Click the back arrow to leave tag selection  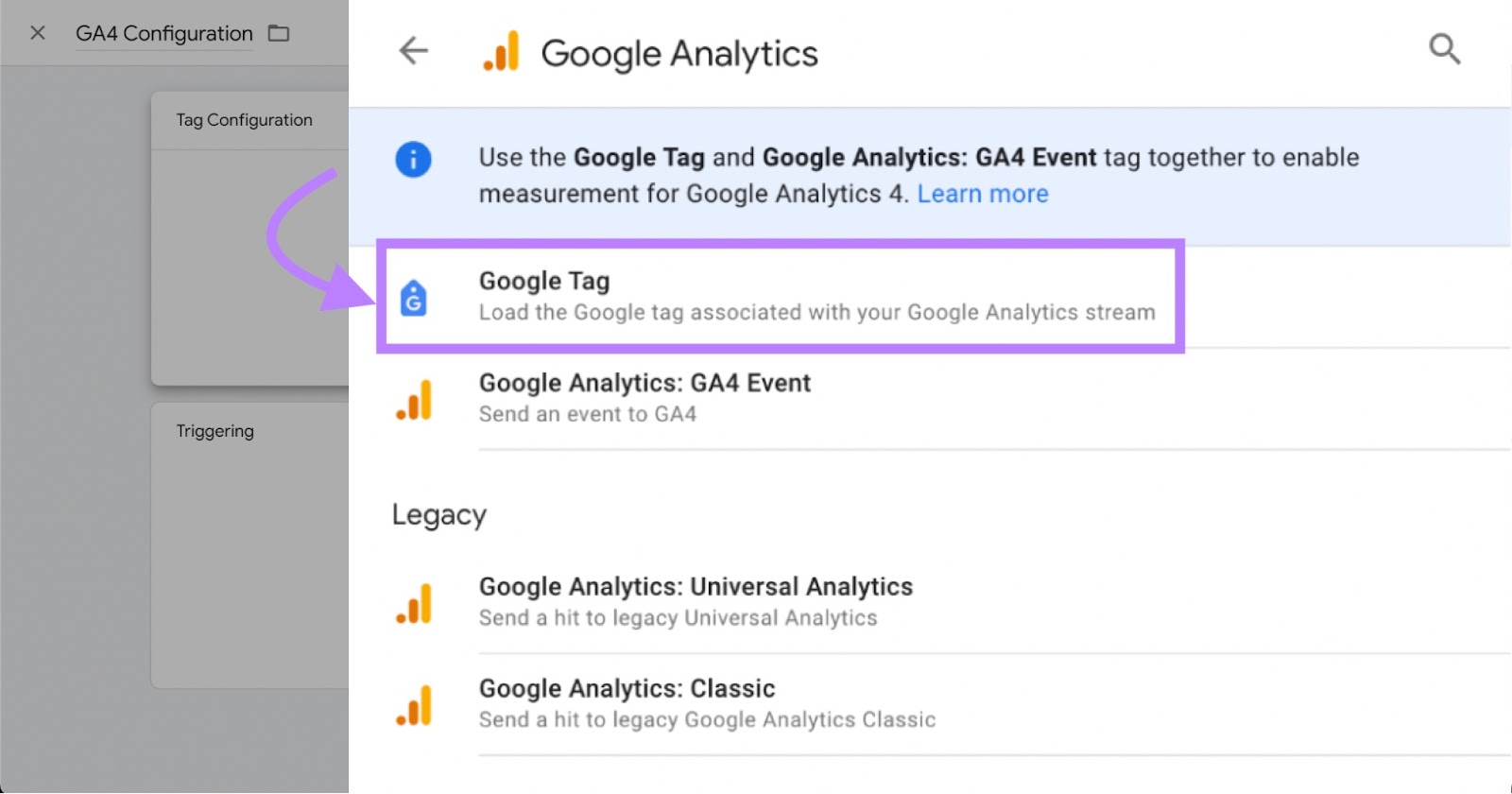click(x=413, y=51)
